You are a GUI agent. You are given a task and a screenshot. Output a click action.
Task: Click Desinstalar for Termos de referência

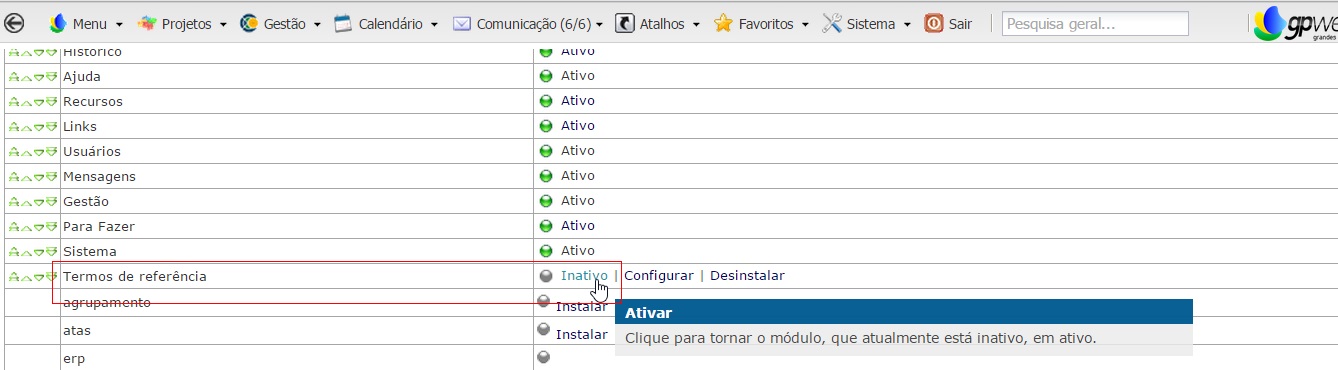click(x=747, y=276)
